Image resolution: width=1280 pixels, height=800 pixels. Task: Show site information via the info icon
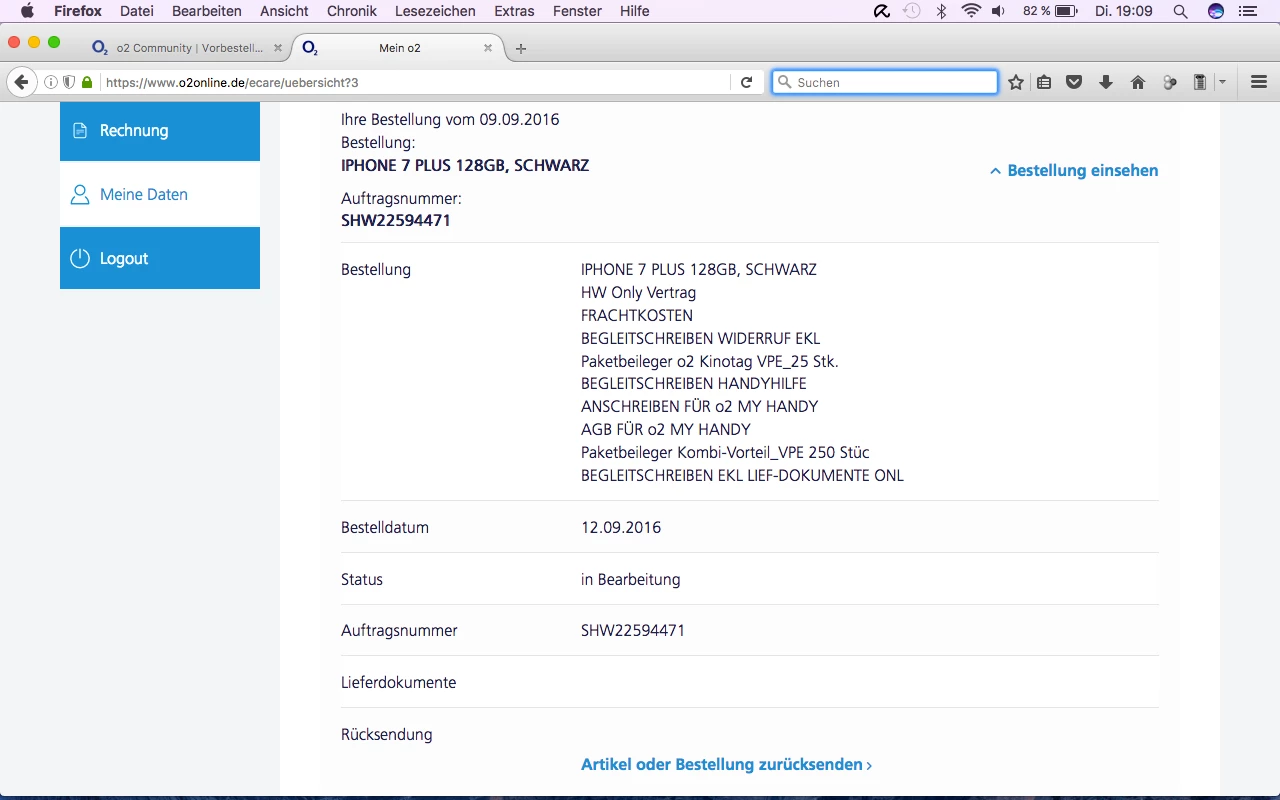click(x=51, y=82)
